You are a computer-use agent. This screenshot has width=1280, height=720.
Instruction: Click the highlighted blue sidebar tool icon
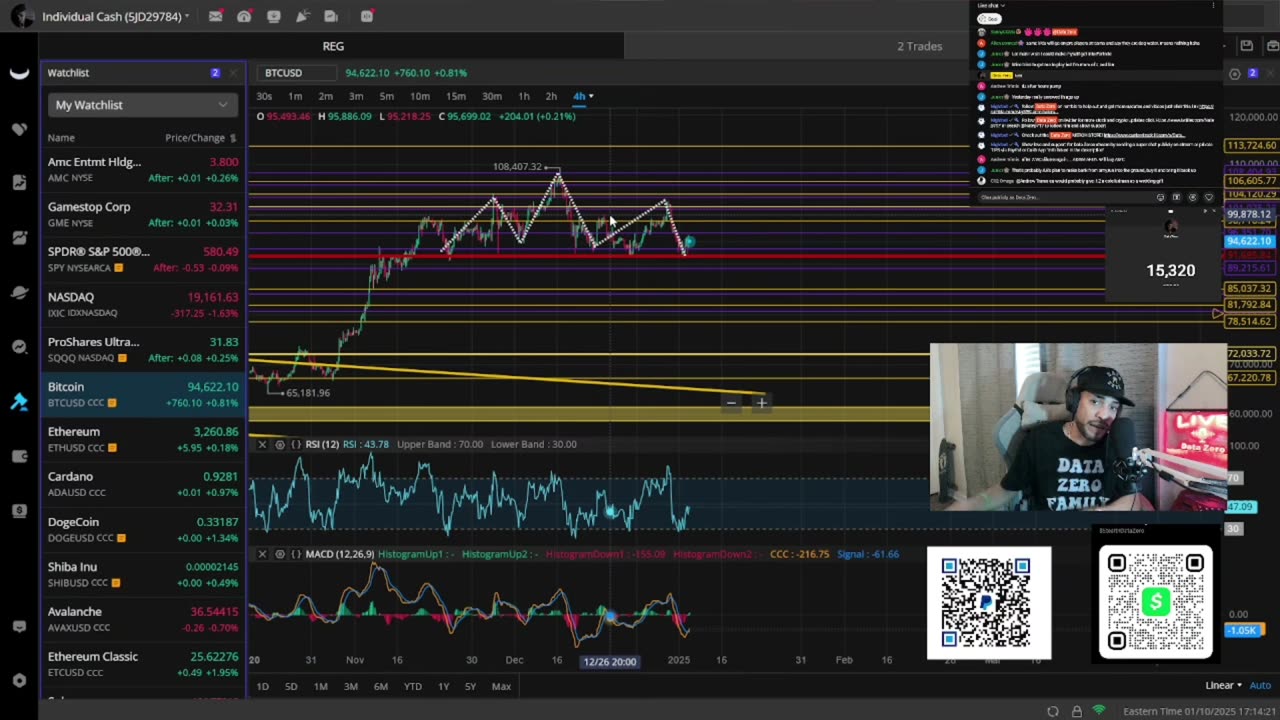tap(19, 402)
